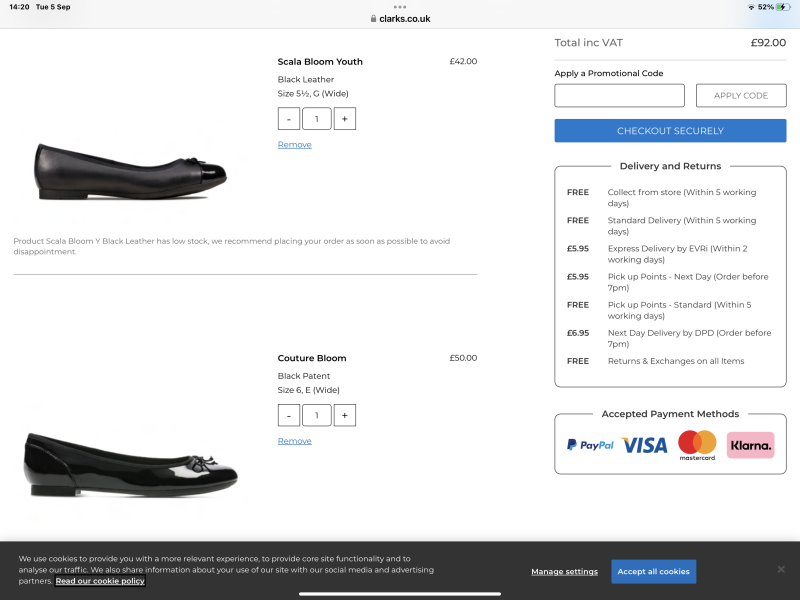
Task: Click the Couture Bloom product title
Action: click(312, 358)
